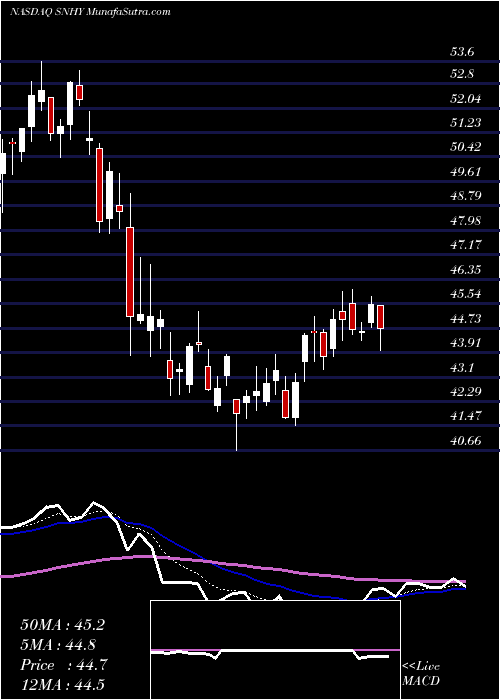Select the 48.79 price axis label

click(x=466, y=196)
